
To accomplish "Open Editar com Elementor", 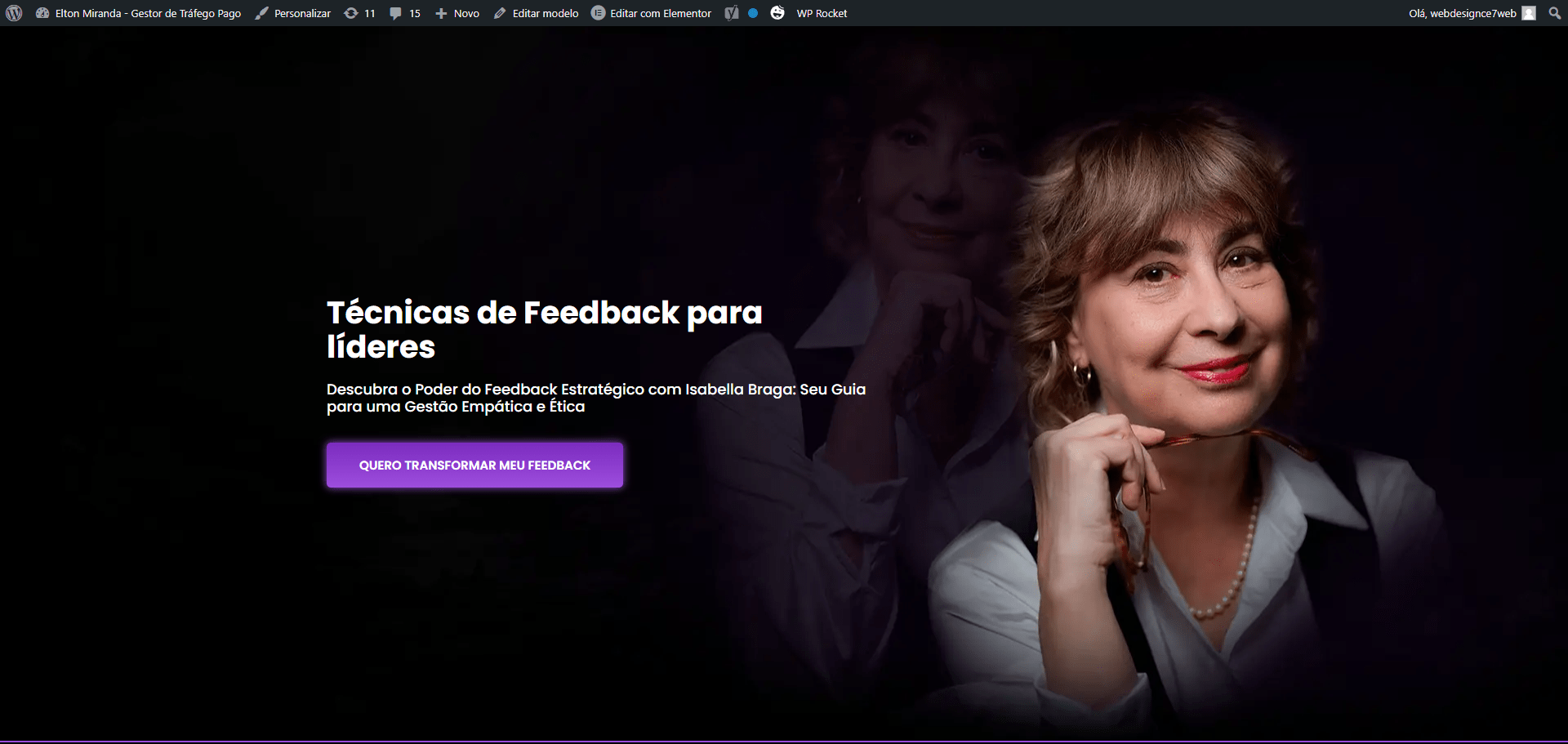I will point(661,13).
